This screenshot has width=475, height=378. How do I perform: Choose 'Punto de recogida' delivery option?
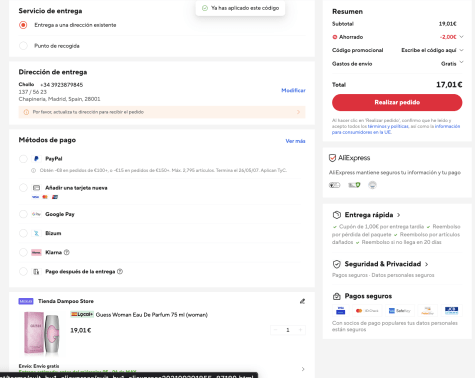click(23, 46)
